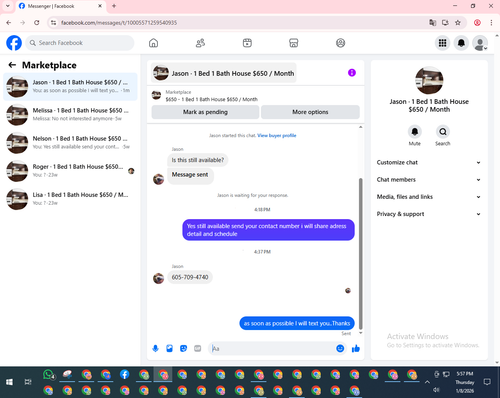Screen dimensions: 500x398
Task: Show hidden system tray icons
Action: click(427, 382)
